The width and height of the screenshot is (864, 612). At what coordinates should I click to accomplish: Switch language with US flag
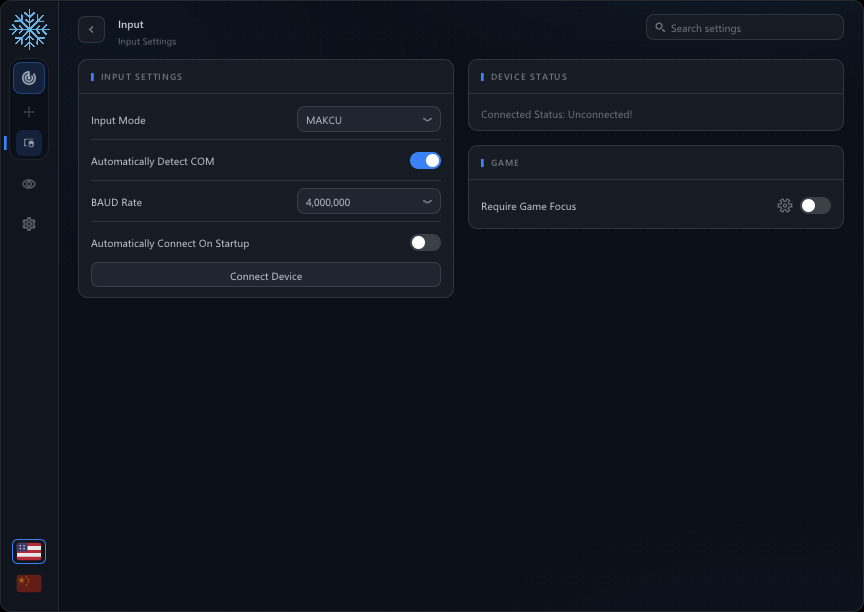[29, 551]
